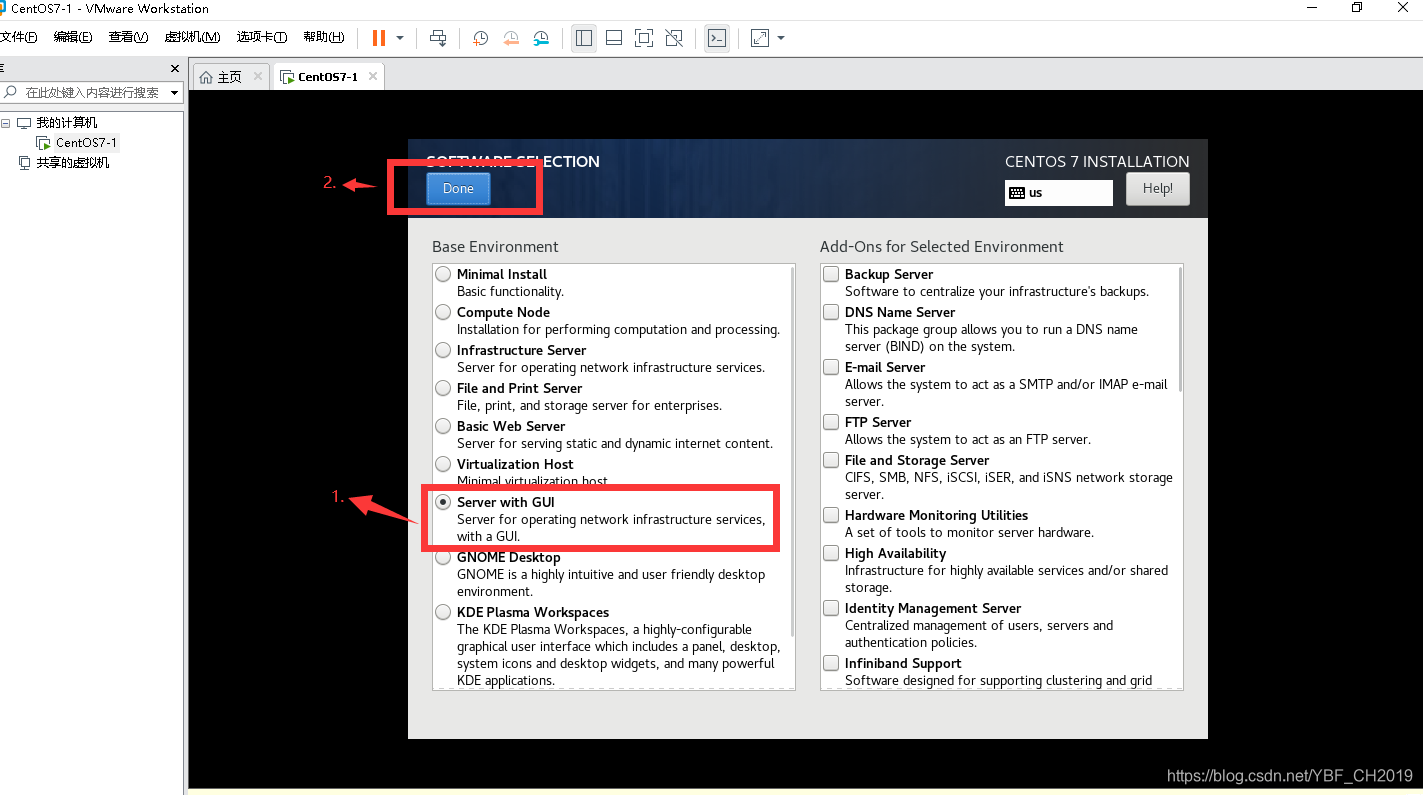The image size is (1423, 795).
Task: Close the 主页 tab
Action: click(258, 76)
